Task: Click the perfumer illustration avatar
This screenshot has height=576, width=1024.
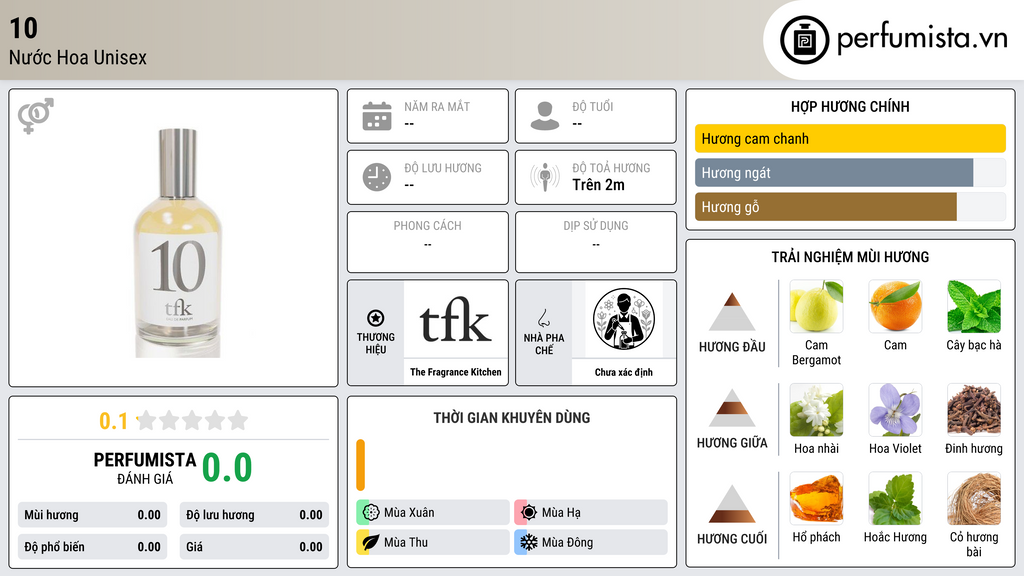Action: (624, 319)
